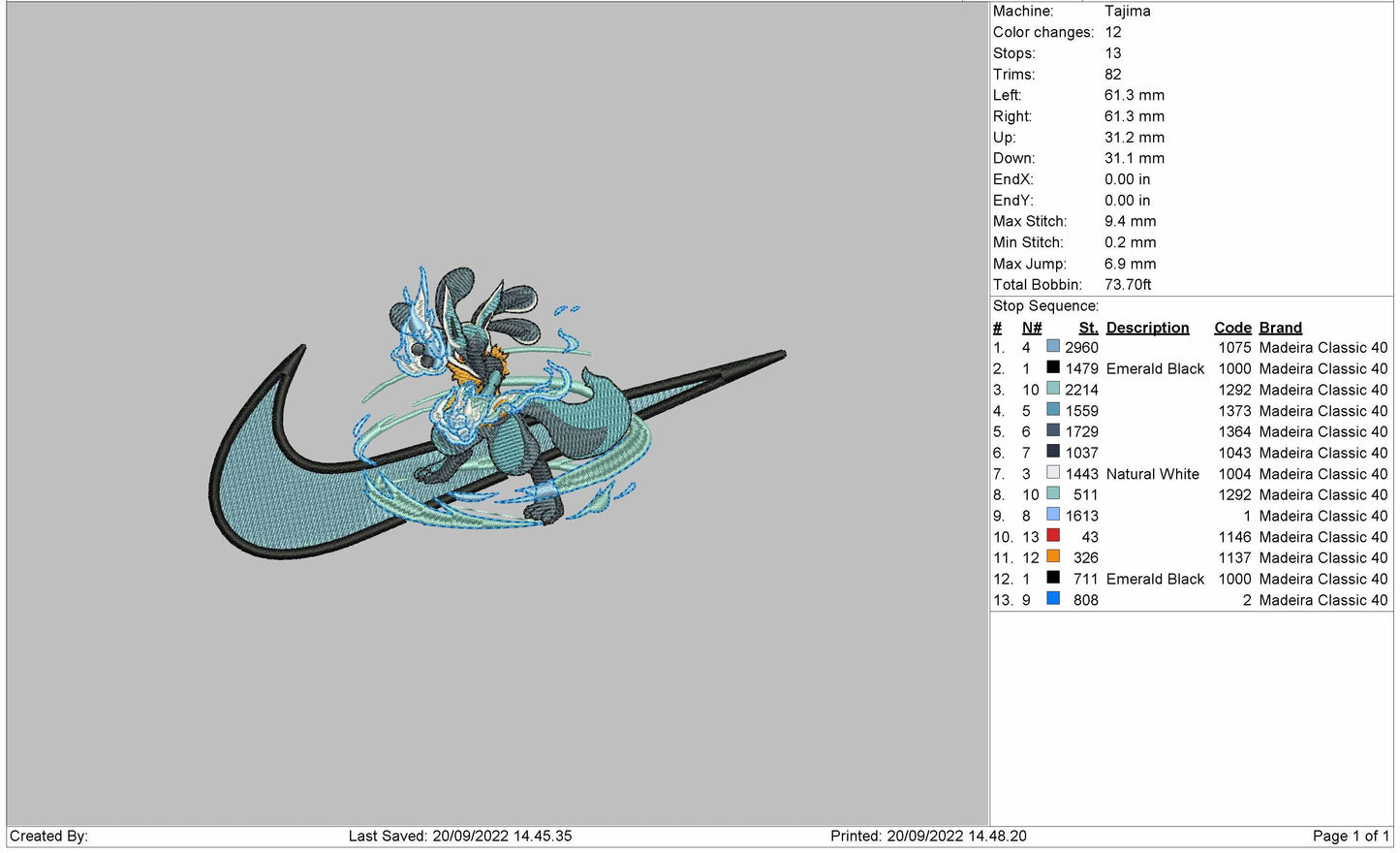Image resolution: width=1400 pixels, height=853 pixels.
Task: Click the Total Bobbin value 73.70ft
Action: pos(1128,285)
